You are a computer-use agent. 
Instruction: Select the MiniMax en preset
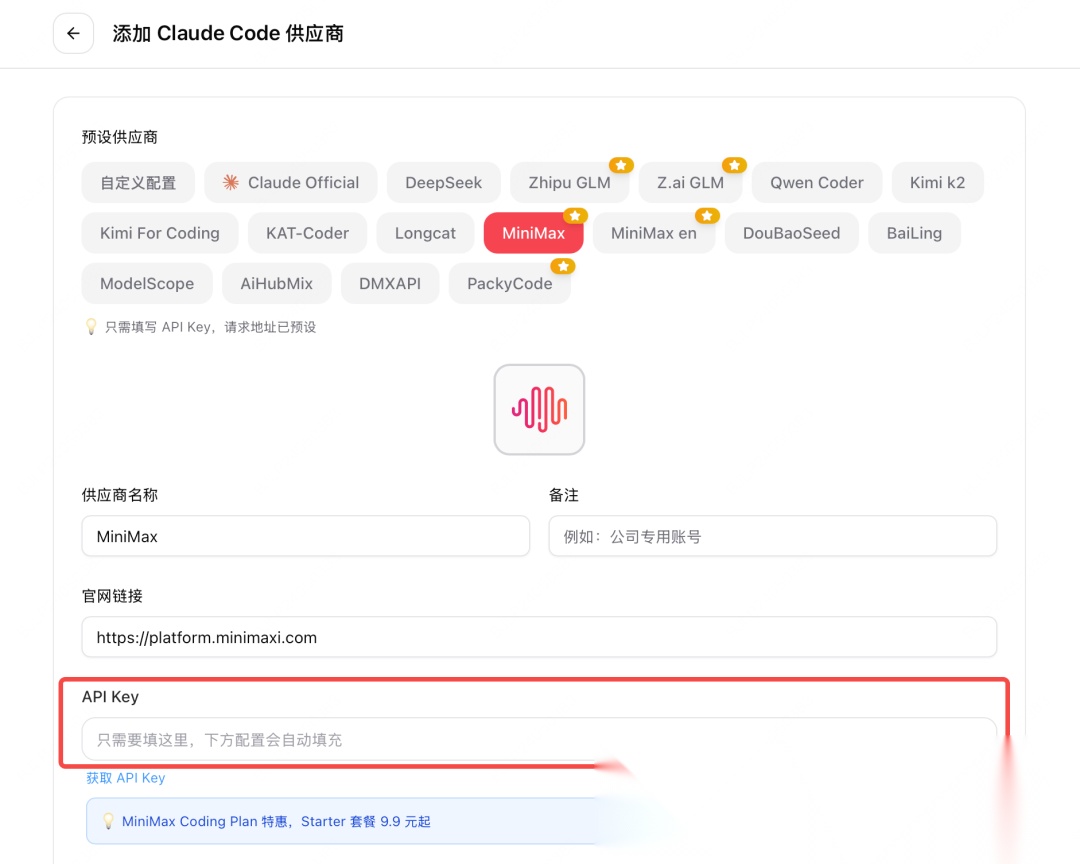coord(654,233)
